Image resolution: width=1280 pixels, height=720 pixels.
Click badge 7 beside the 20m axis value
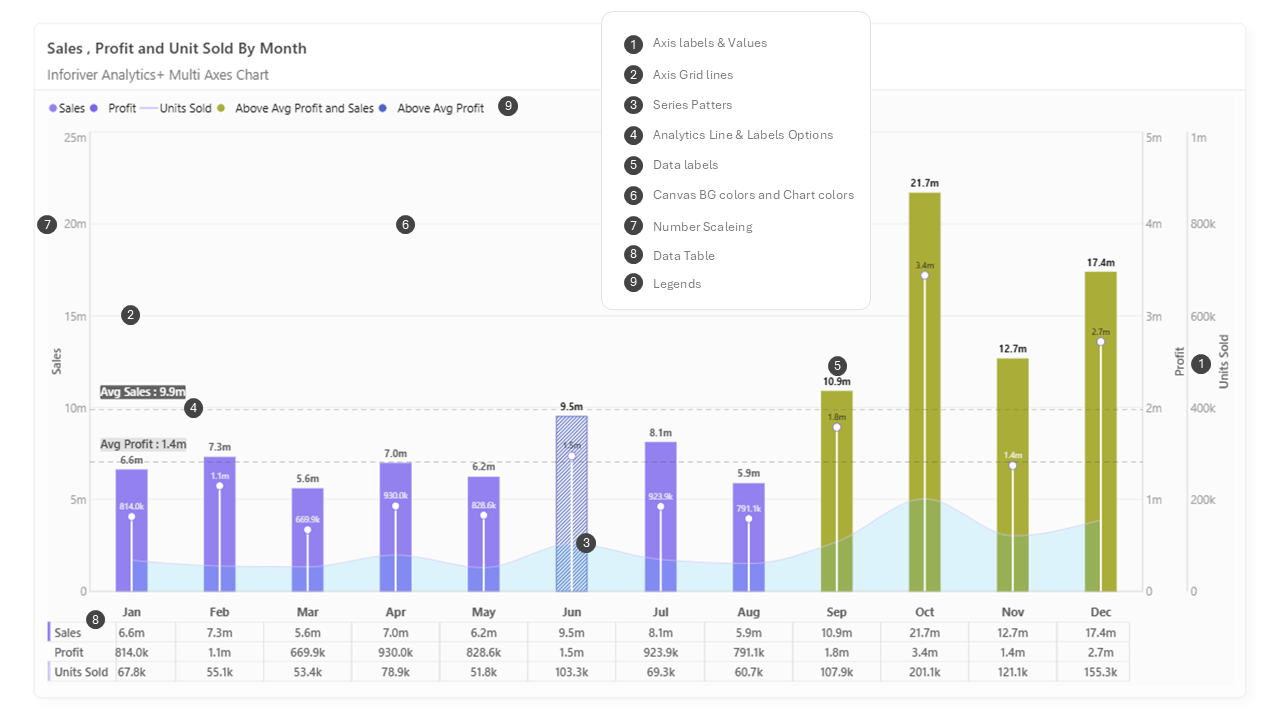pyautogui.click(x=47, y=225)
